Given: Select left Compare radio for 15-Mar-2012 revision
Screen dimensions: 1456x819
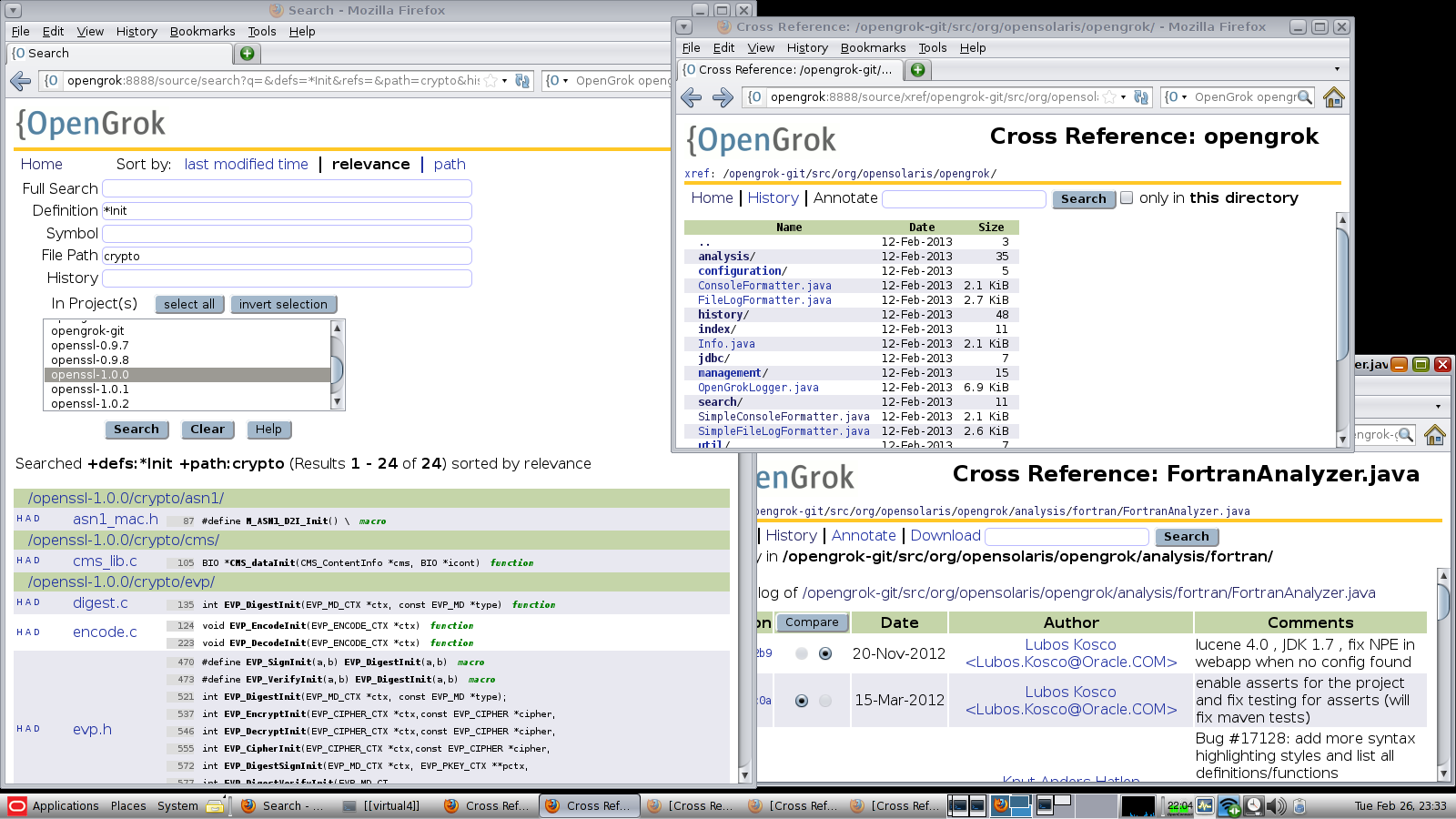Looking at the screenshot, I should point(802,701).
